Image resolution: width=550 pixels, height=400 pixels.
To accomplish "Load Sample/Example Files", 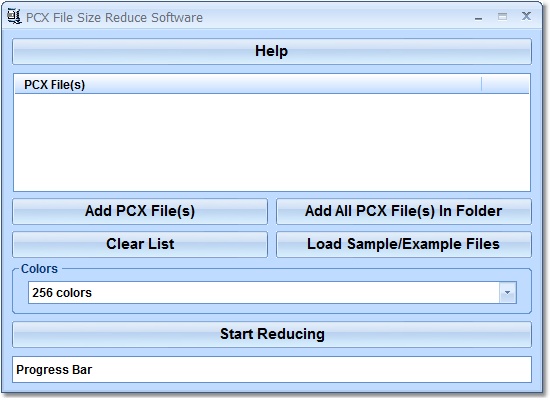I will pos(404,244).
